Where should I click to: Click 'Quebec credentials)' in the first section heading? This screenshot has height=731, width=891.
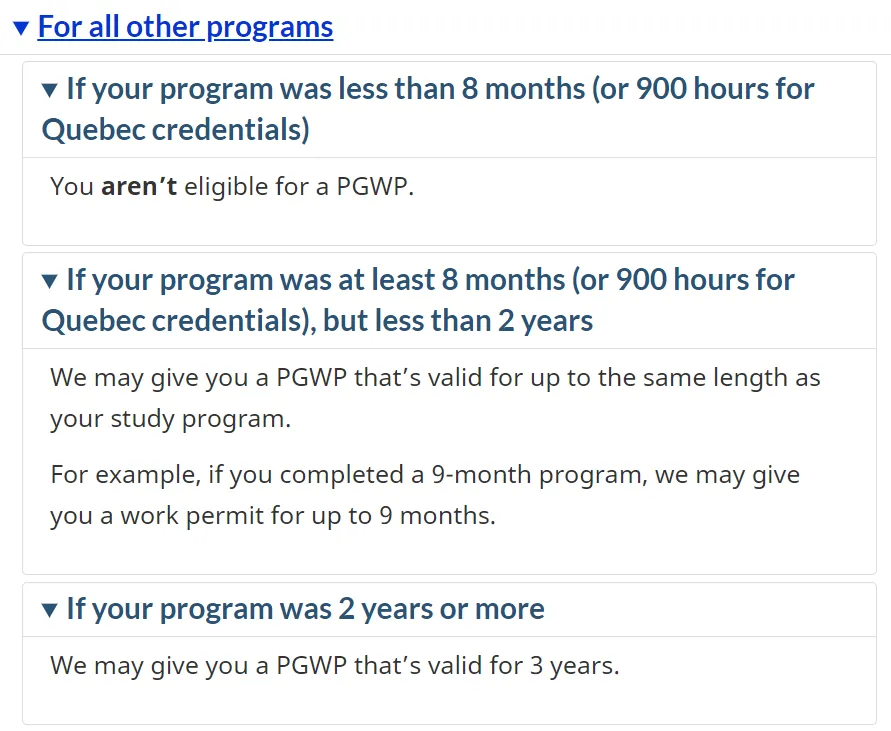click(176, 130)
